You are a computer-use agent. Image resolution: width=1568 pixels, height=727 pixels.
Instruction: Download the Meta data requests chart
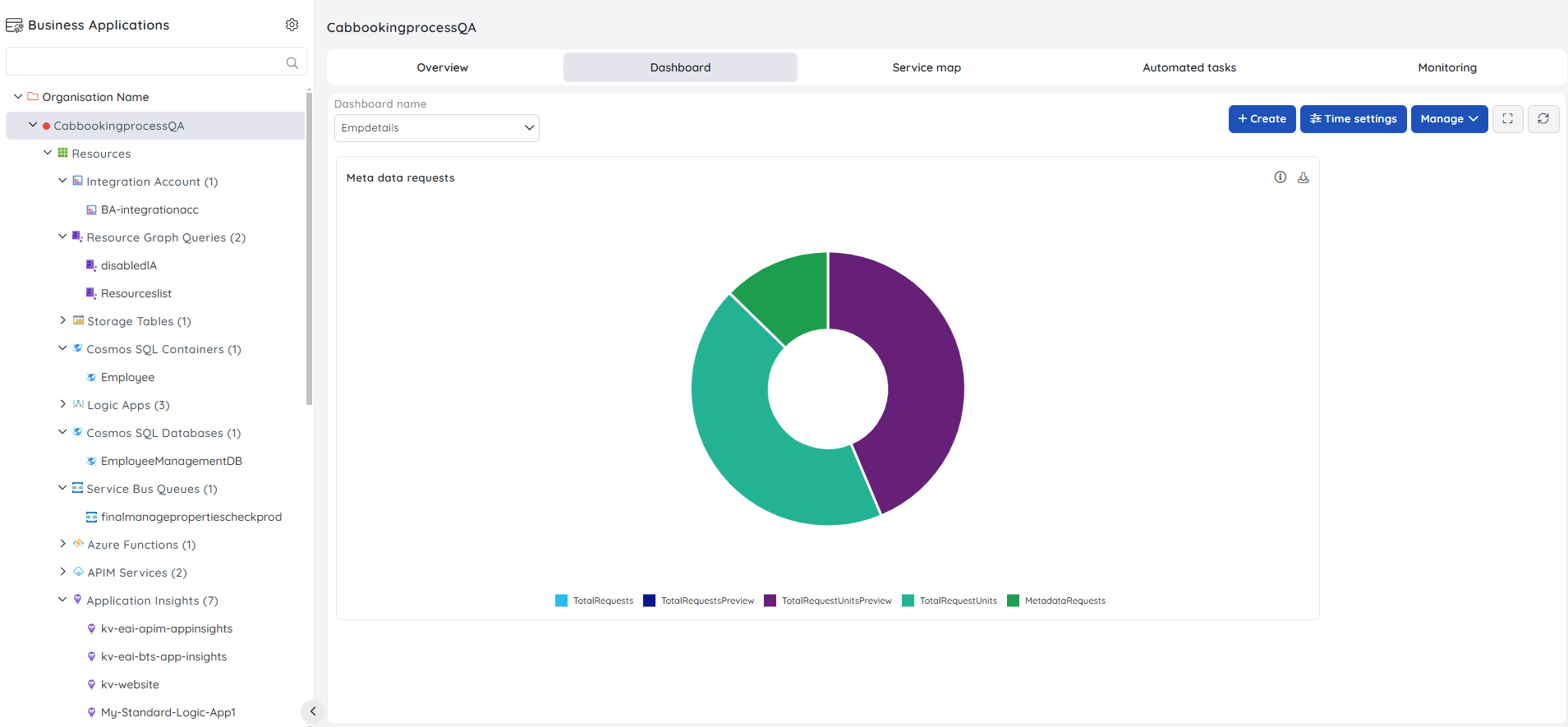1303,177
